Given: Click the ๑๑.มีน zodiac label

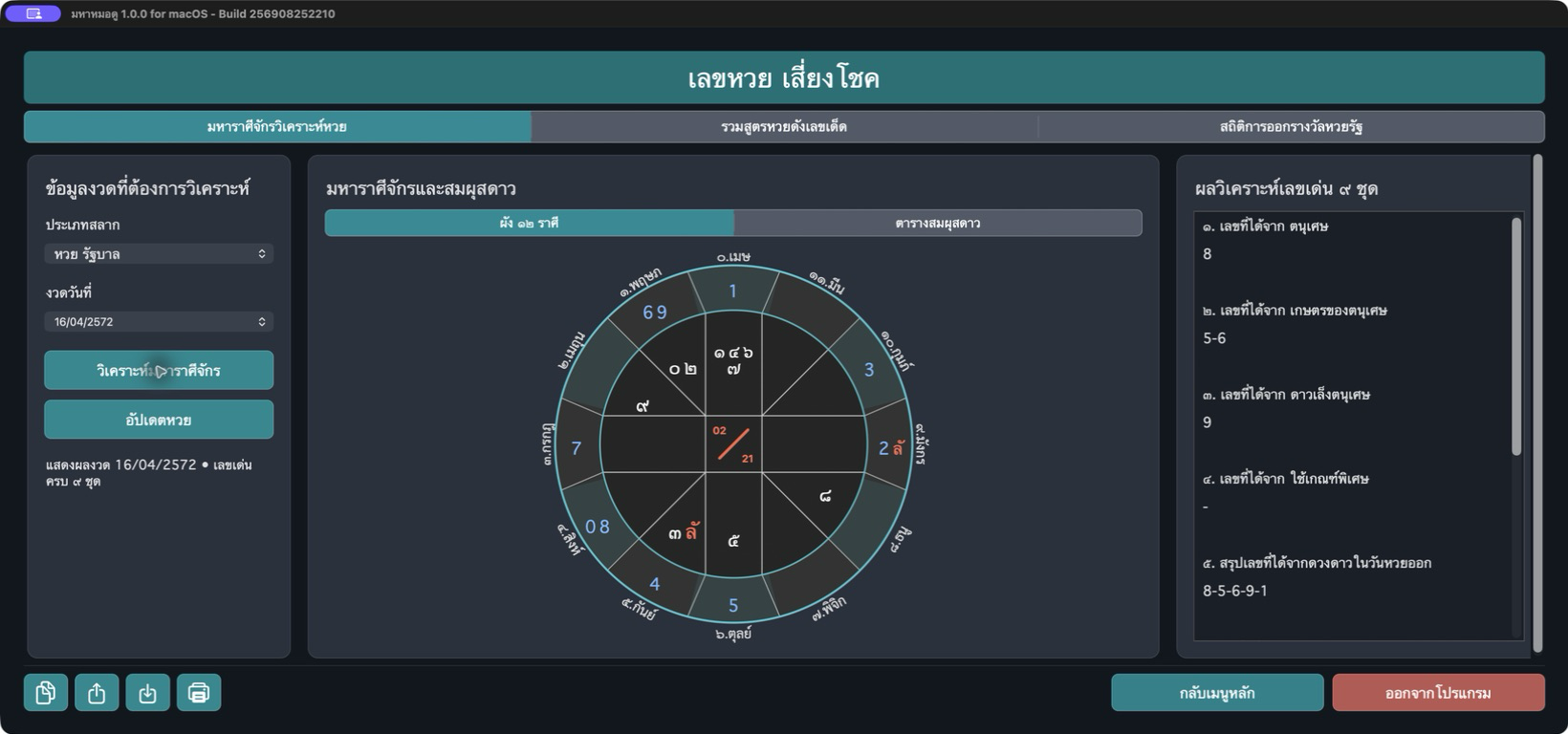Looking at the screenshot, I should point(826,282).
